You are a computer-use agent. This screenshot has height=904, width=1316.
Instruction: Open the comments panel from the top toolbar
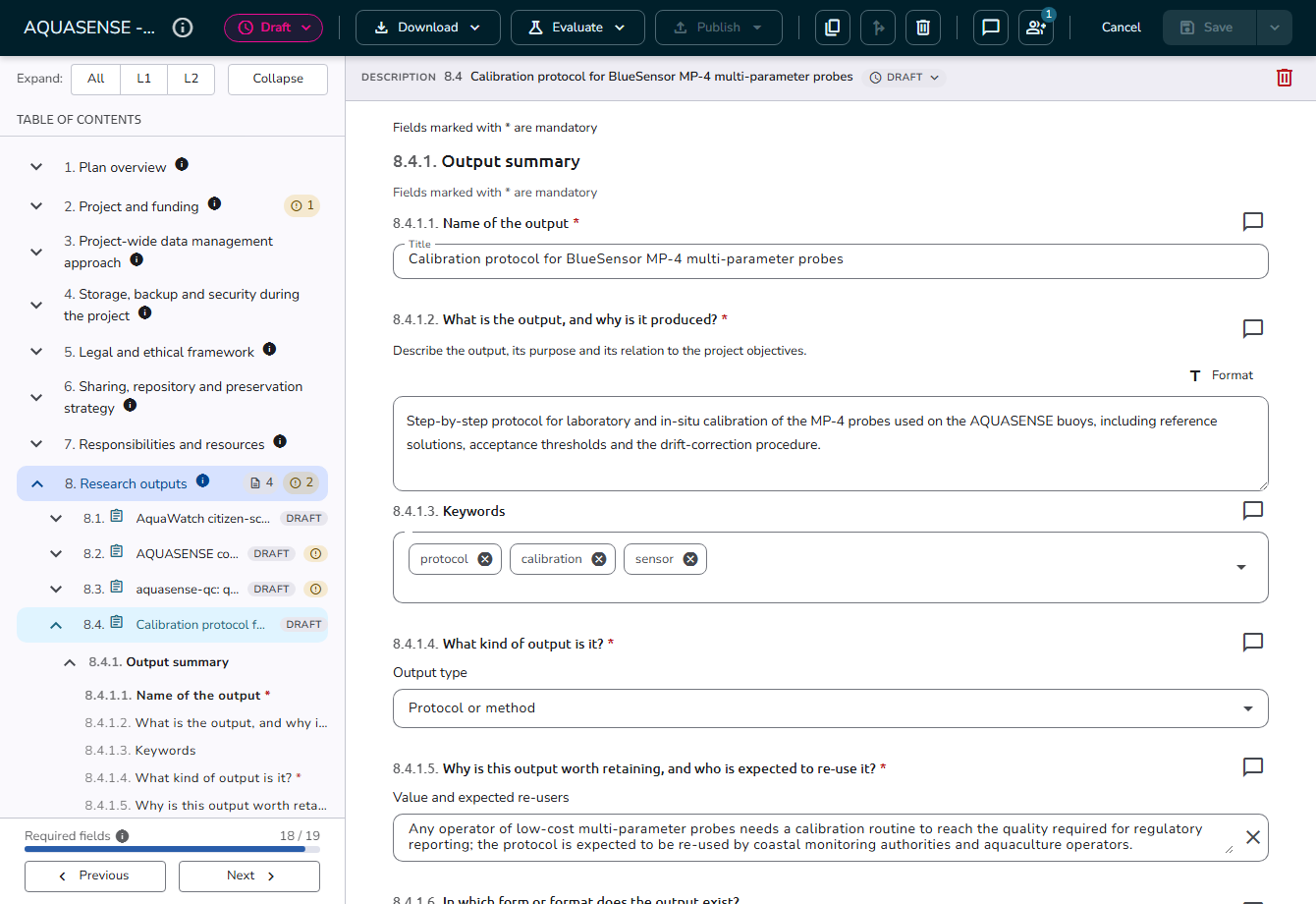991,28
